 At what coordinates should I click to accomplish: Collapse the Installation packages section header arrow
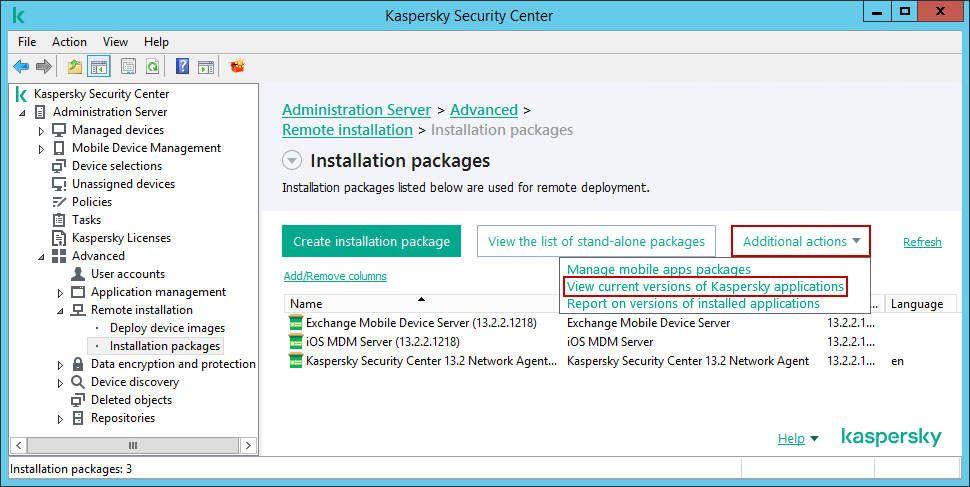pyautogui.click(x=291, y=161)
